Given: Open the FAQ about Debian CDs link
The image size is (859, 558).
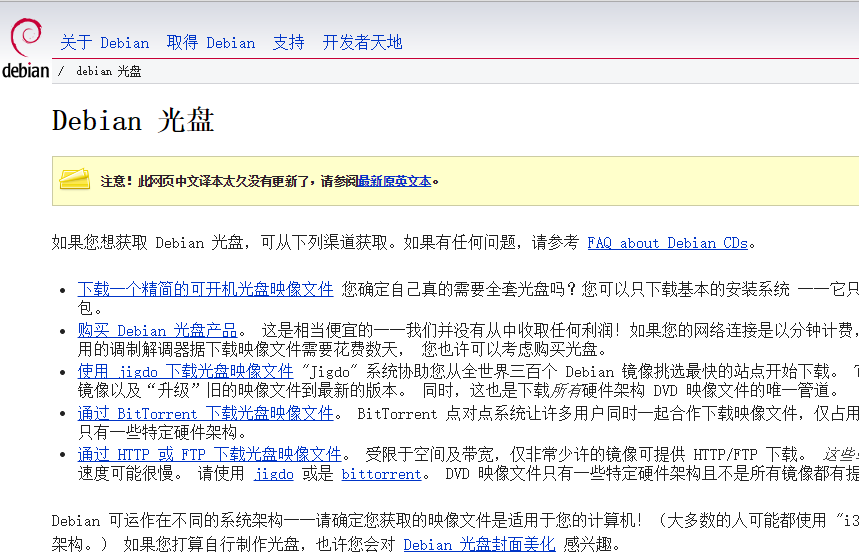Looking at the screenshot, I should (x=667, y=243).
